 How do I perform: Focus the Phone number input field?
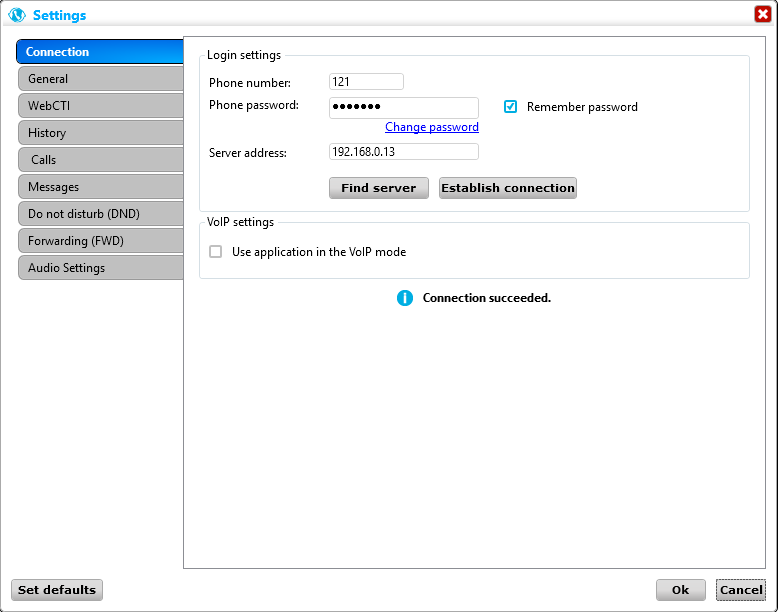pyautogui.click(x=366, y=82)
